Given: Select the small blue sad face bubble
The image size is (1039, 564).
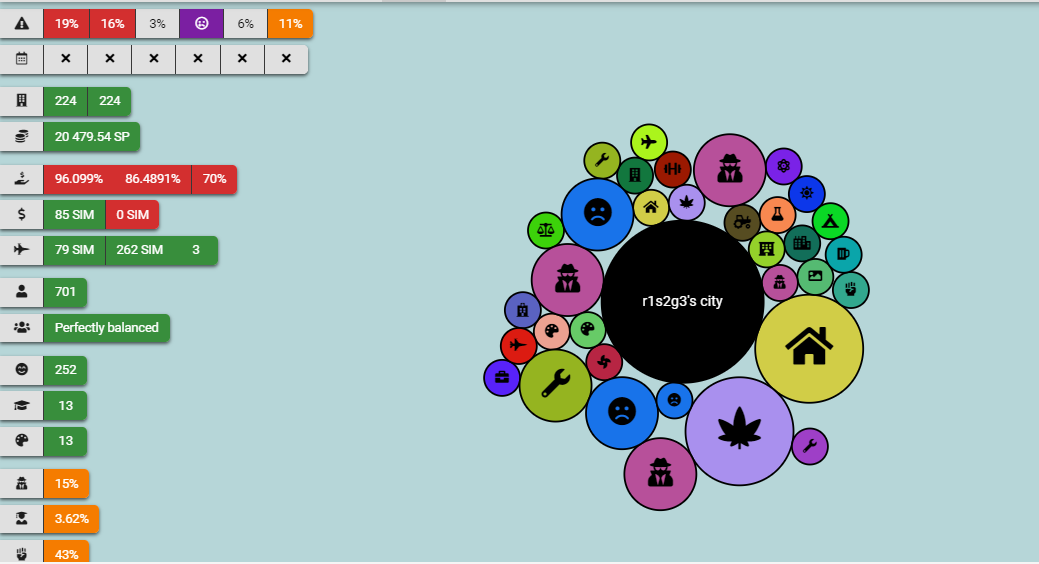Looking at the screenshot, I should point(674,400).
